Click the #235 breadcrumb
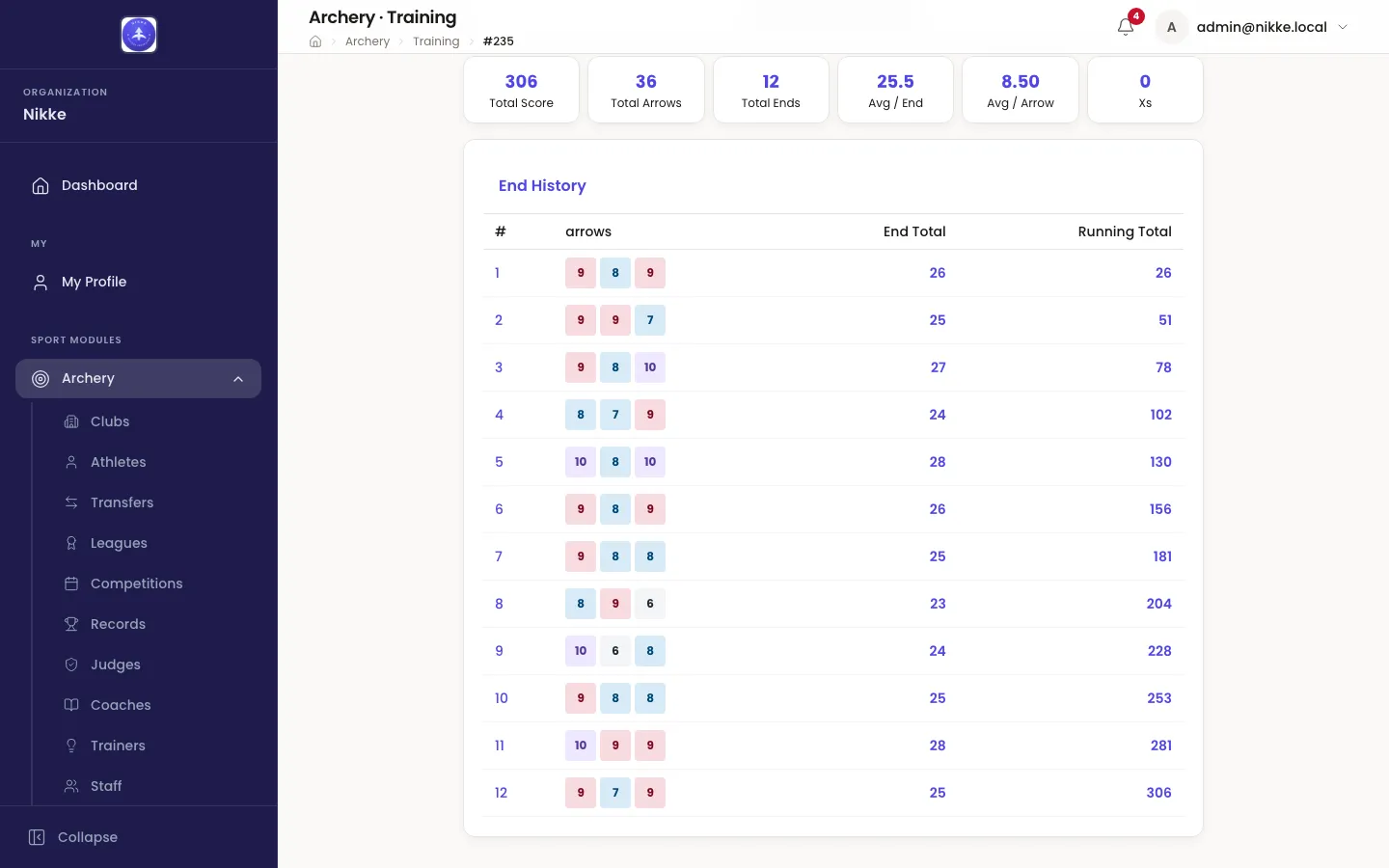The width and height of the screenshot is (1389, 868). click(499, 41)
